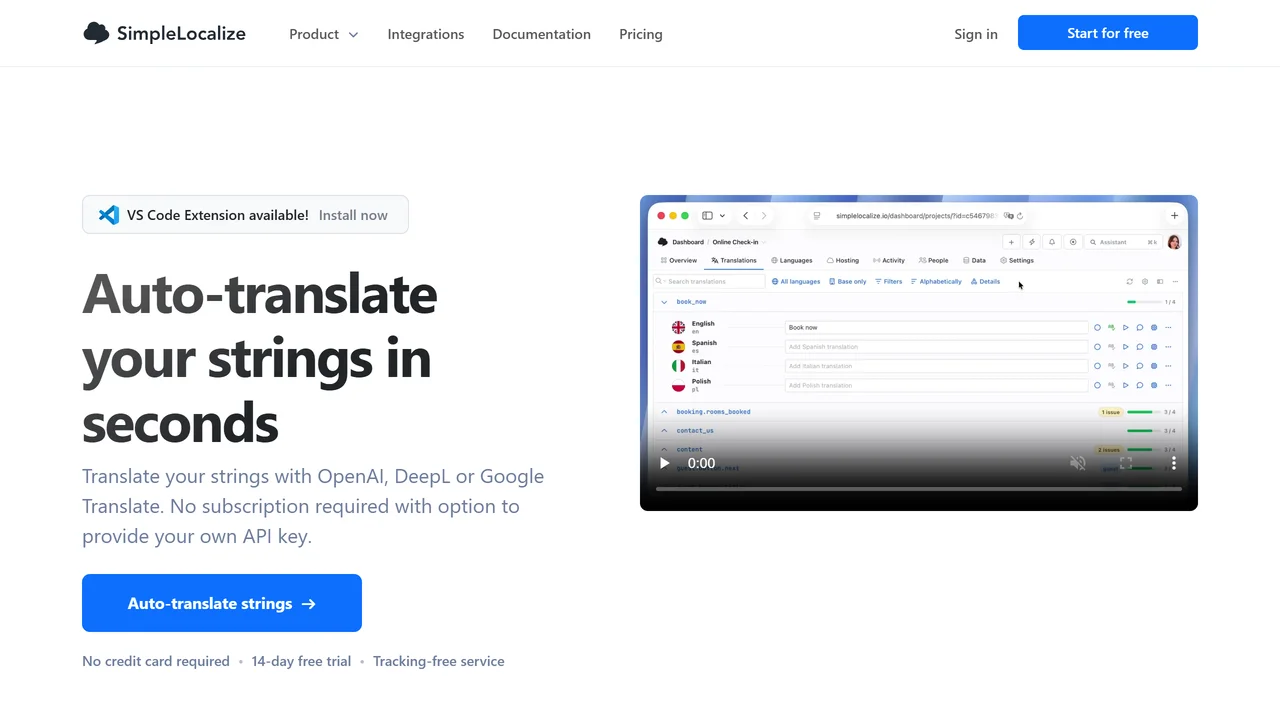Viewport: 1280px width, 720px height.
Task: Click the SimpleLocalize cloud logo
Action: coord(96,33)
